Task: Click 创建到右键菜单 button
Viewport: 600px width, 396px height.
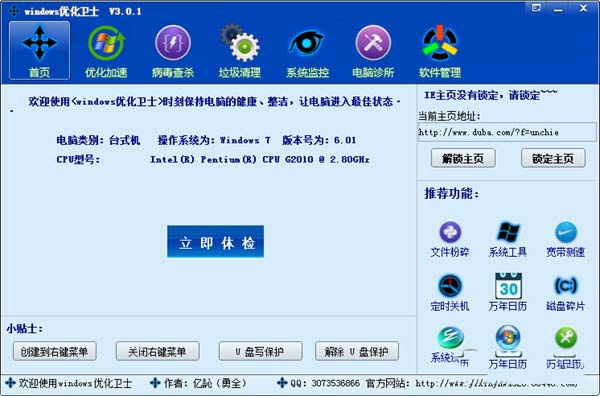Action: click(x=54, y=351)
